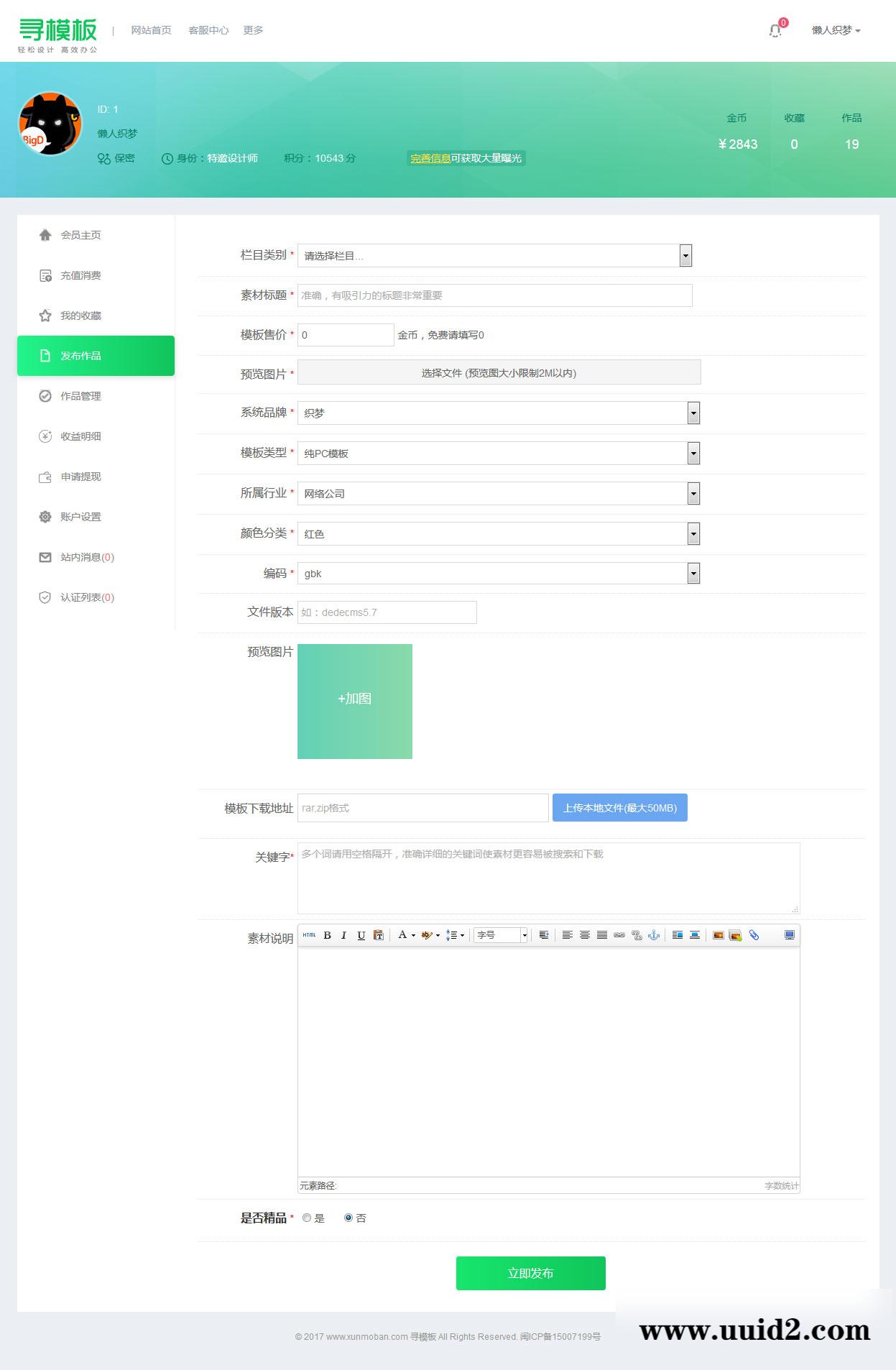Insert hyperlink with link icon

619,935
